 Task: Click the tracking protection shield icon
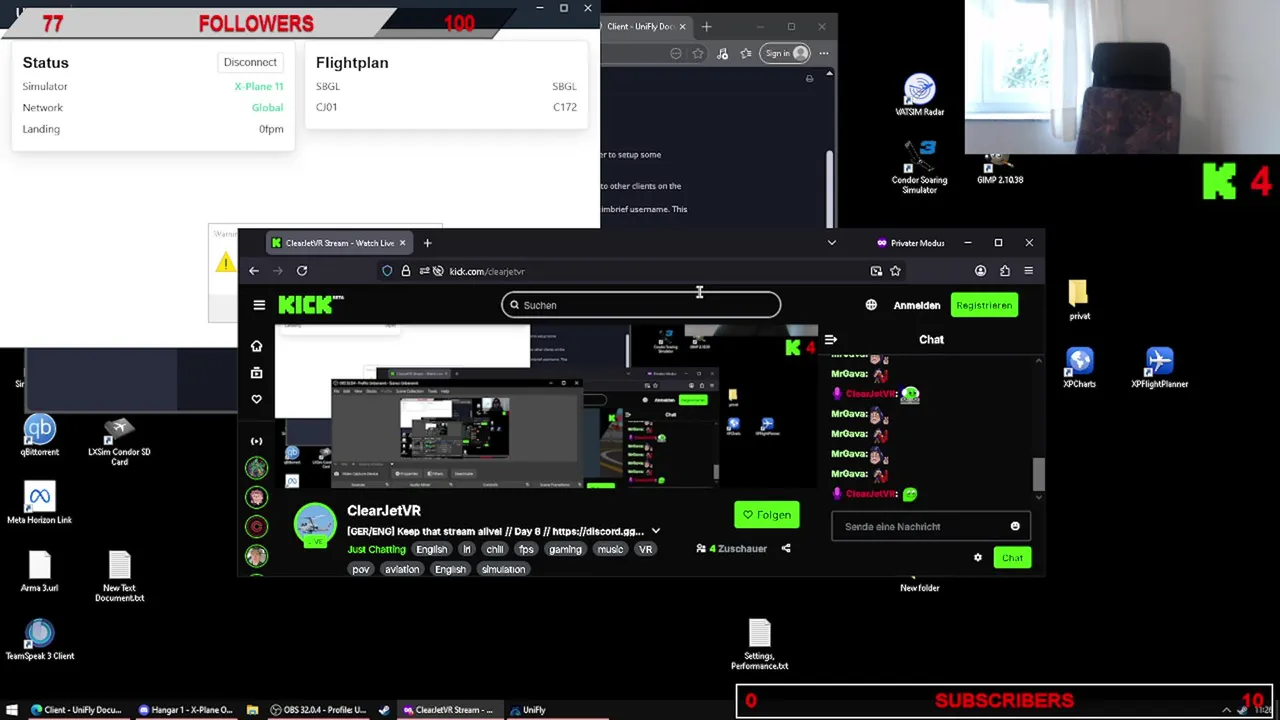click(387, 271)
